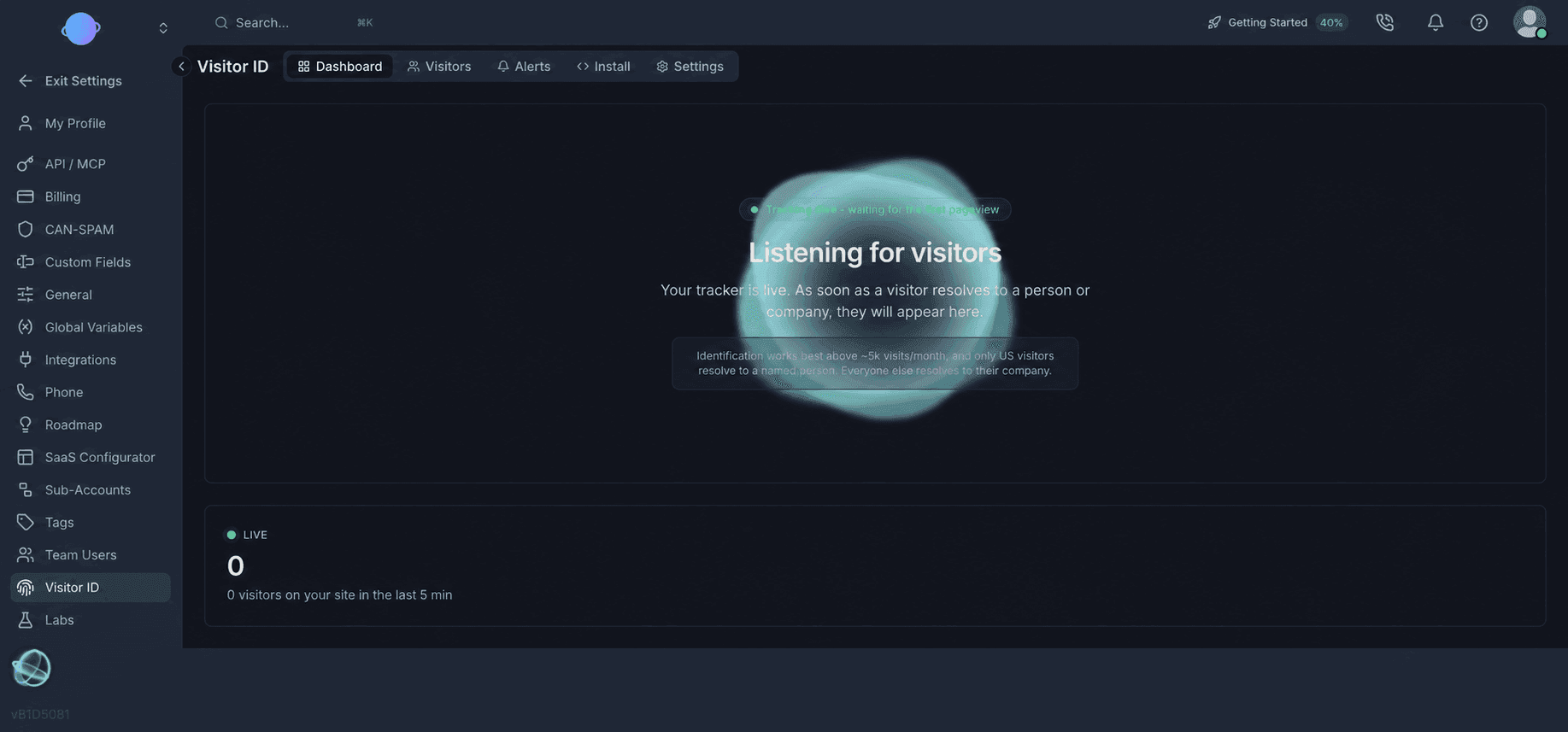Click the Labs flask icon
This screenshot has height=732, width=1568.
(x=26, y=620)
